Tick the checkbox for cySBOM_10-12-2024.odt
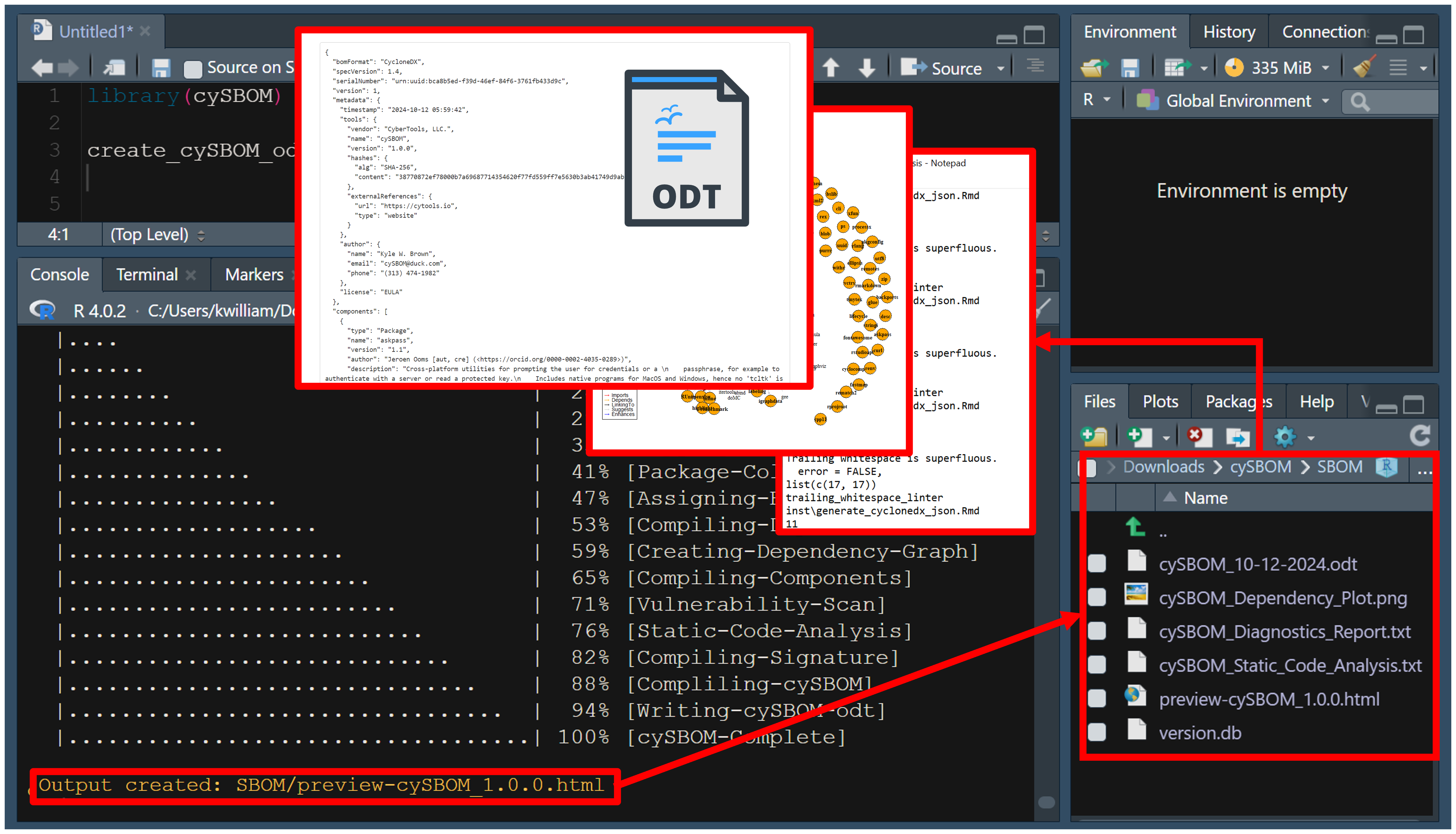The image size is (1456, 834). (1096, 564)
